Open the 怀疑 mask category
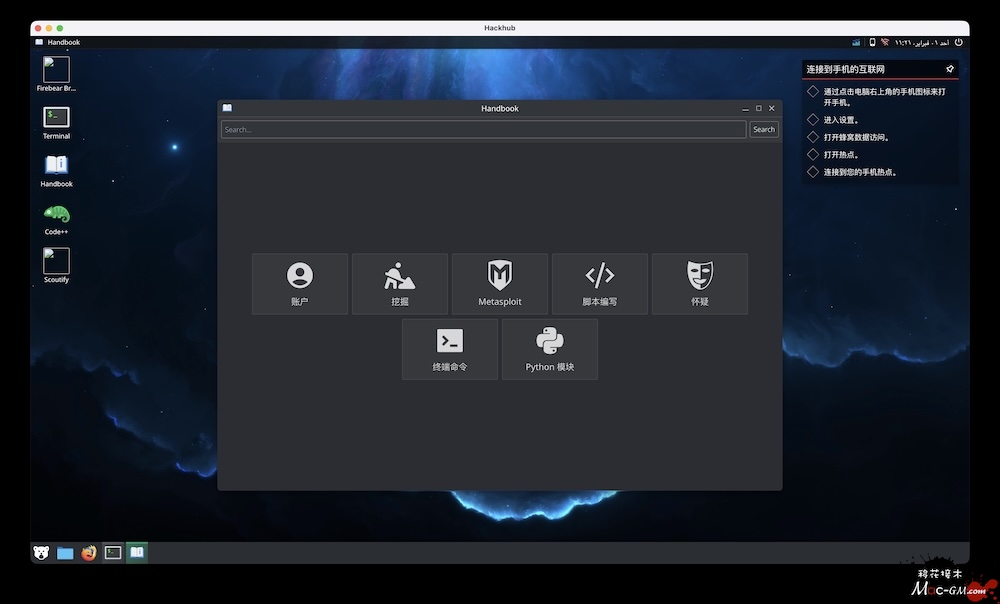The height and width of the screenshot is (604, 1000). coord(699,284)
